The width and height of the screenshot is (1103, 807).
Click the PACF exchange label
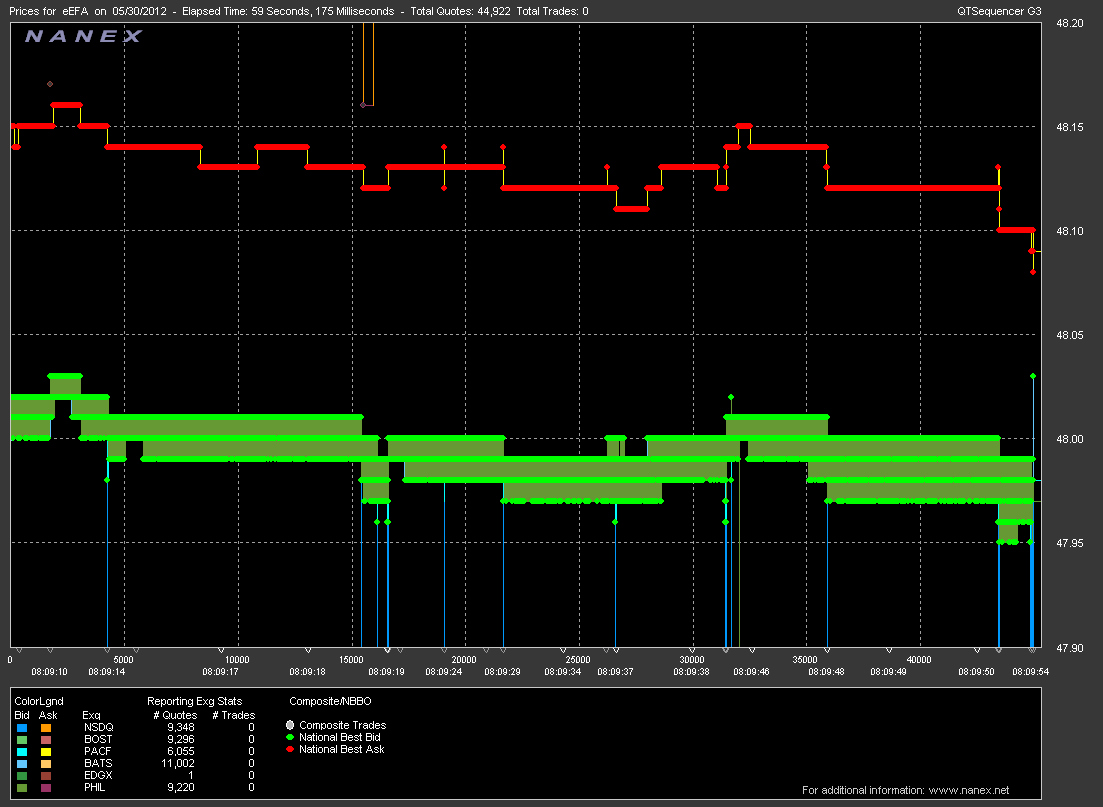point(97,751)
